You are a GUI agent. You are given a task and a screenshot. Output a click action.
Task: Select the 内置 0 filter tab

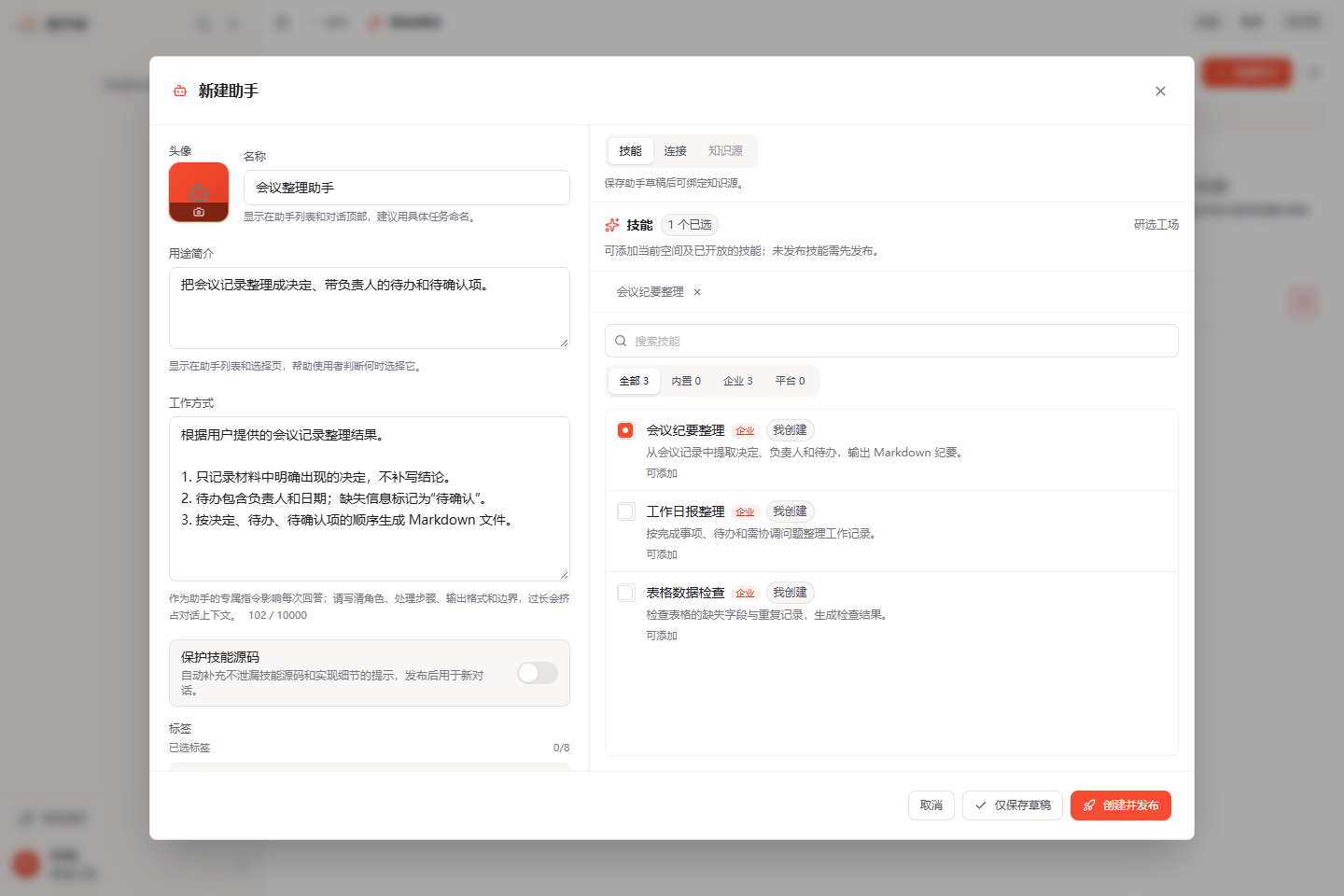click(x=686, y=381)
